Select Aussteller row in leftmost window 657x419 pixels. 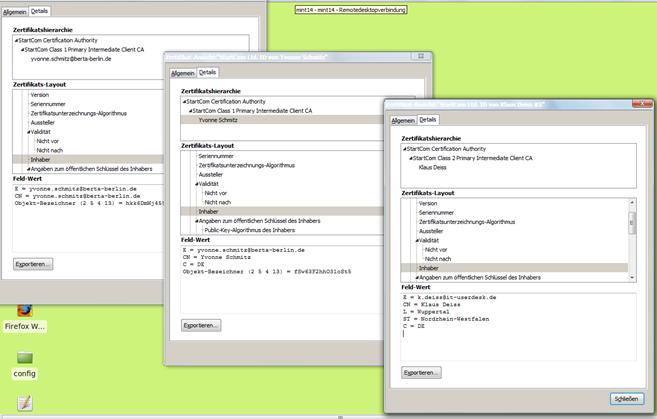point(42,122)
